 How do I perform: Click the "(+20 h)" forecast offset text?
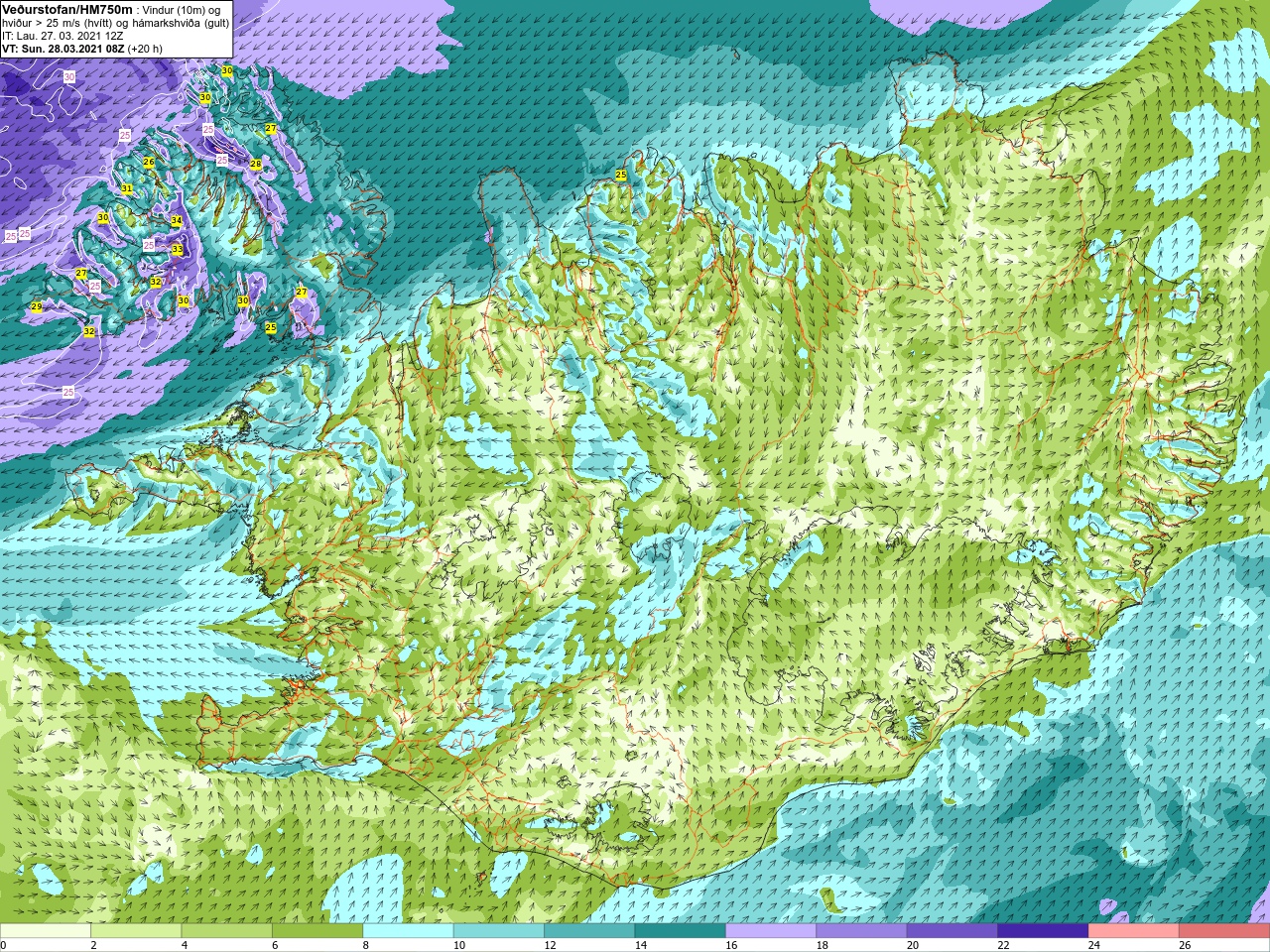point(145,49)
